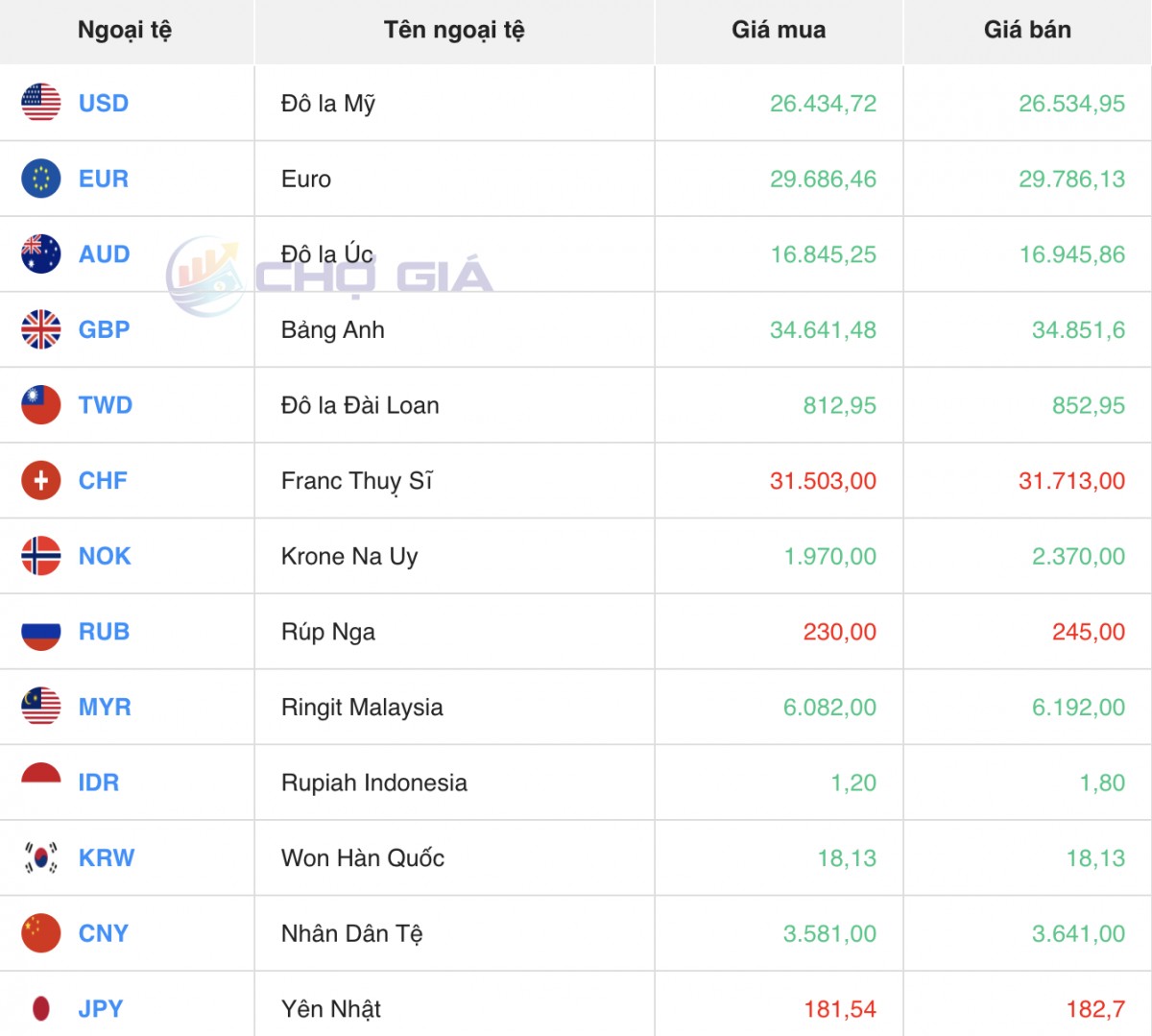Open the EUR currency link
This screenshot has width=1152, height=1036.
point(103,179)
